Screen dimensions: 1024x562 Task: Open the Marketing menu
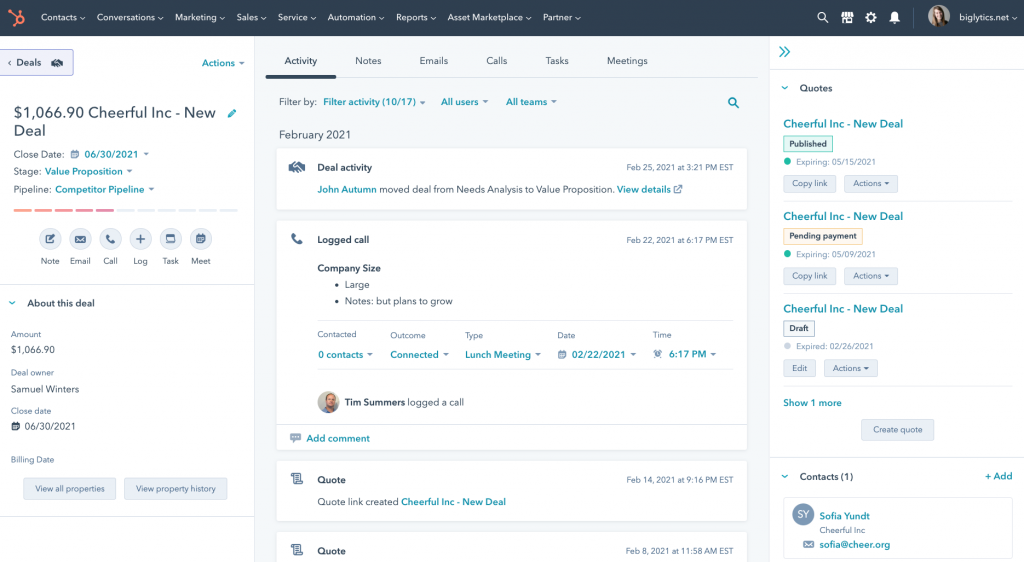tap(200, 18)
